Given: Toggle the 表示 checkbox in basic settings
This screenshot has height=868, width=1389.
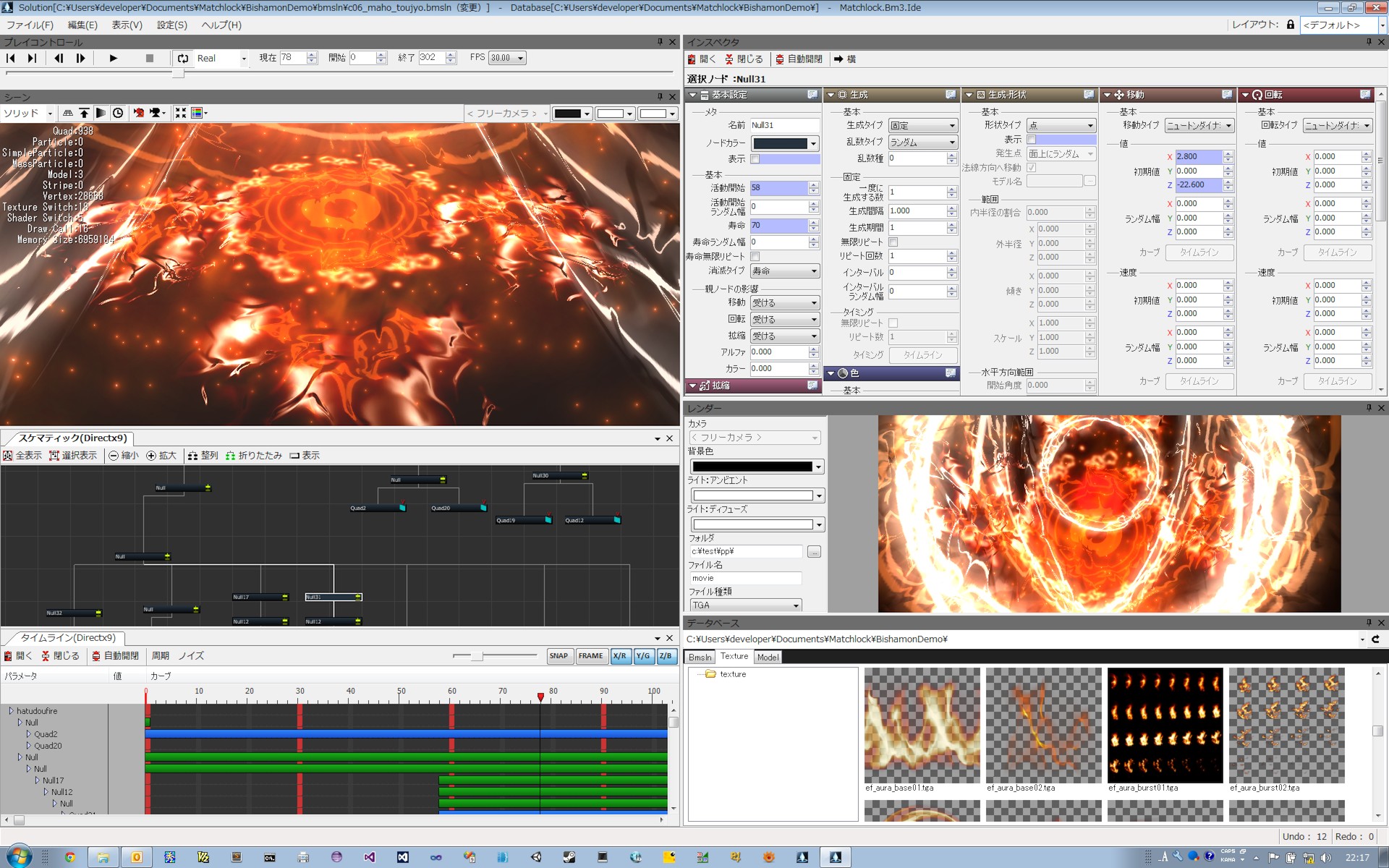Looking at the screenshot, I should click(755, 159).
